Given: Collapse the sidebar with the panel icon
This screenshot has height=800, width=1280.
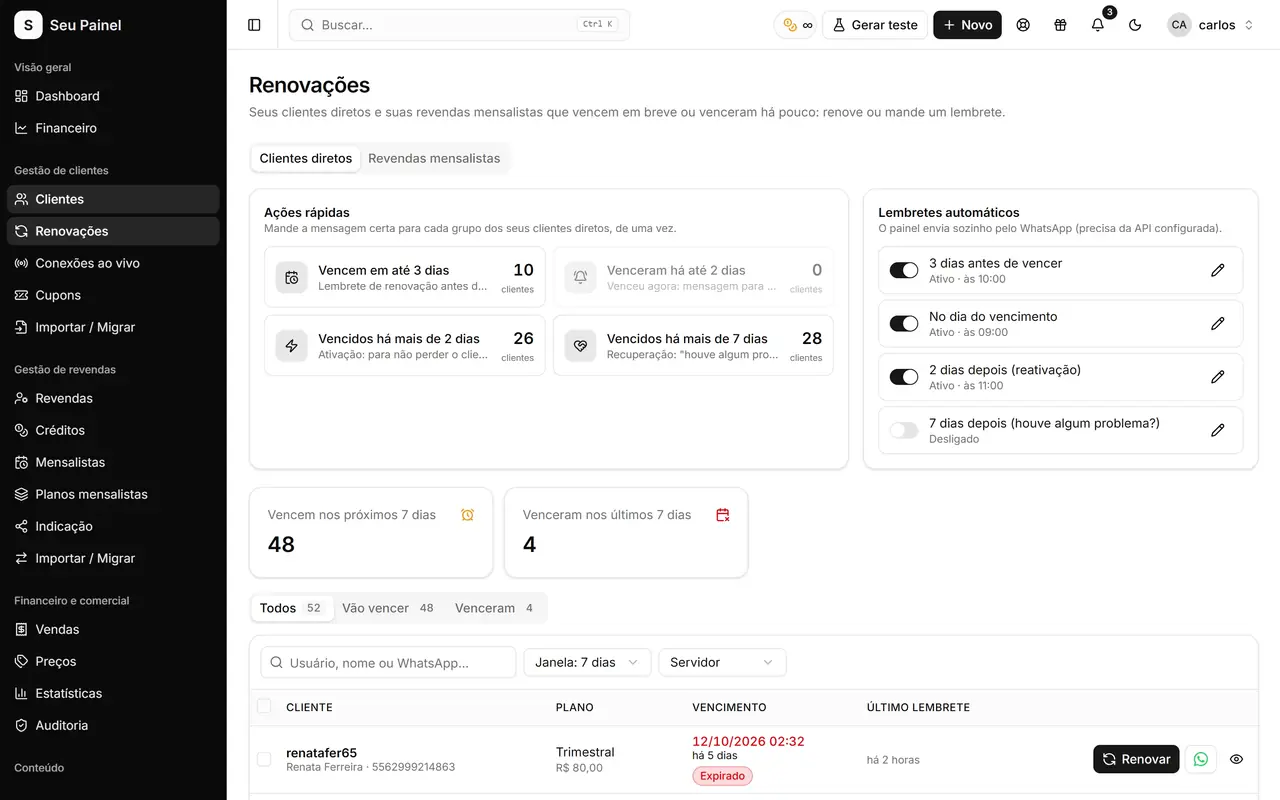Looking at the screenshot, I should [x=254, y=25].
